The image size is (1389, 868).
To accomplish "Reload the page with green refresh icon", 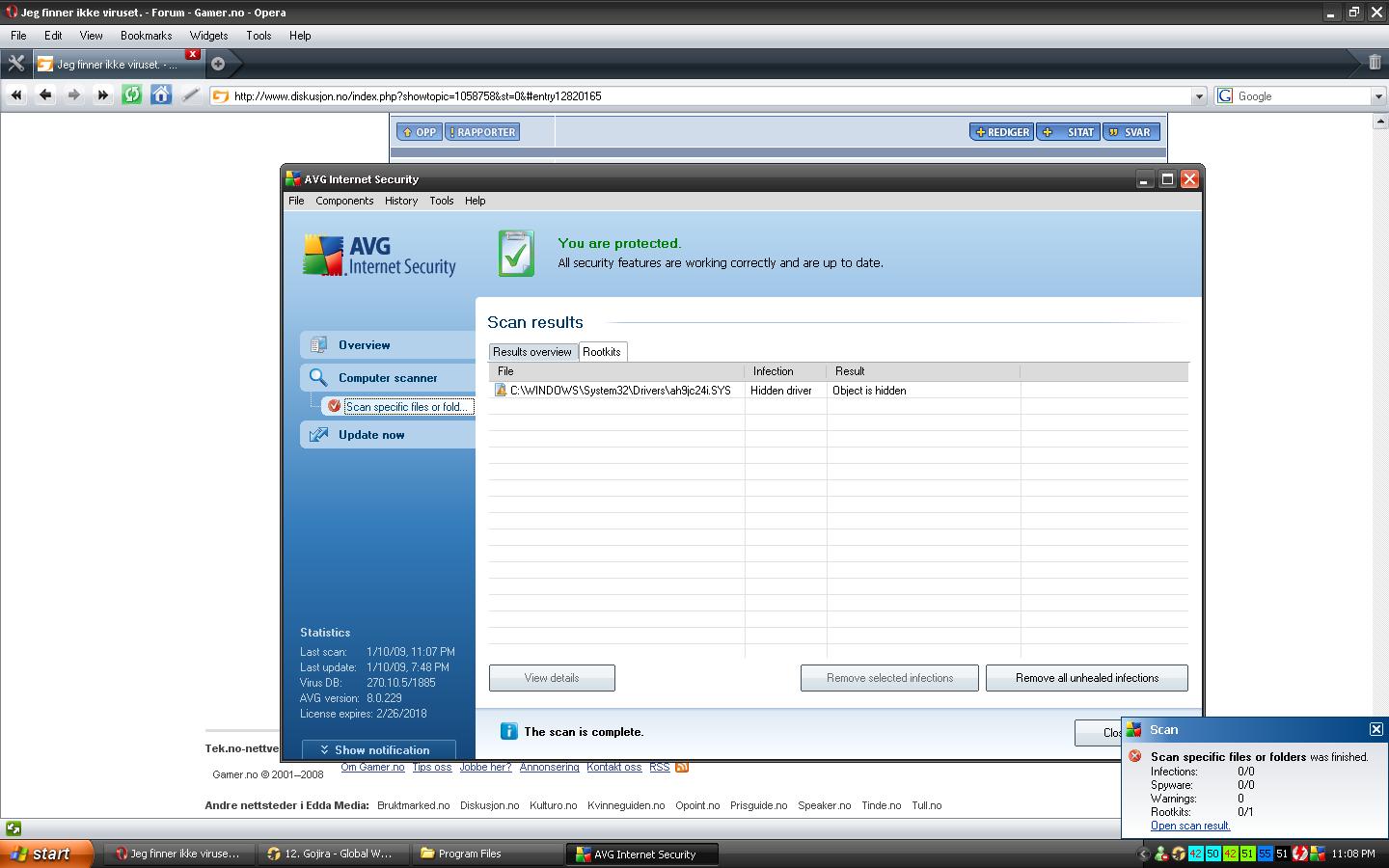I will 132,95.
